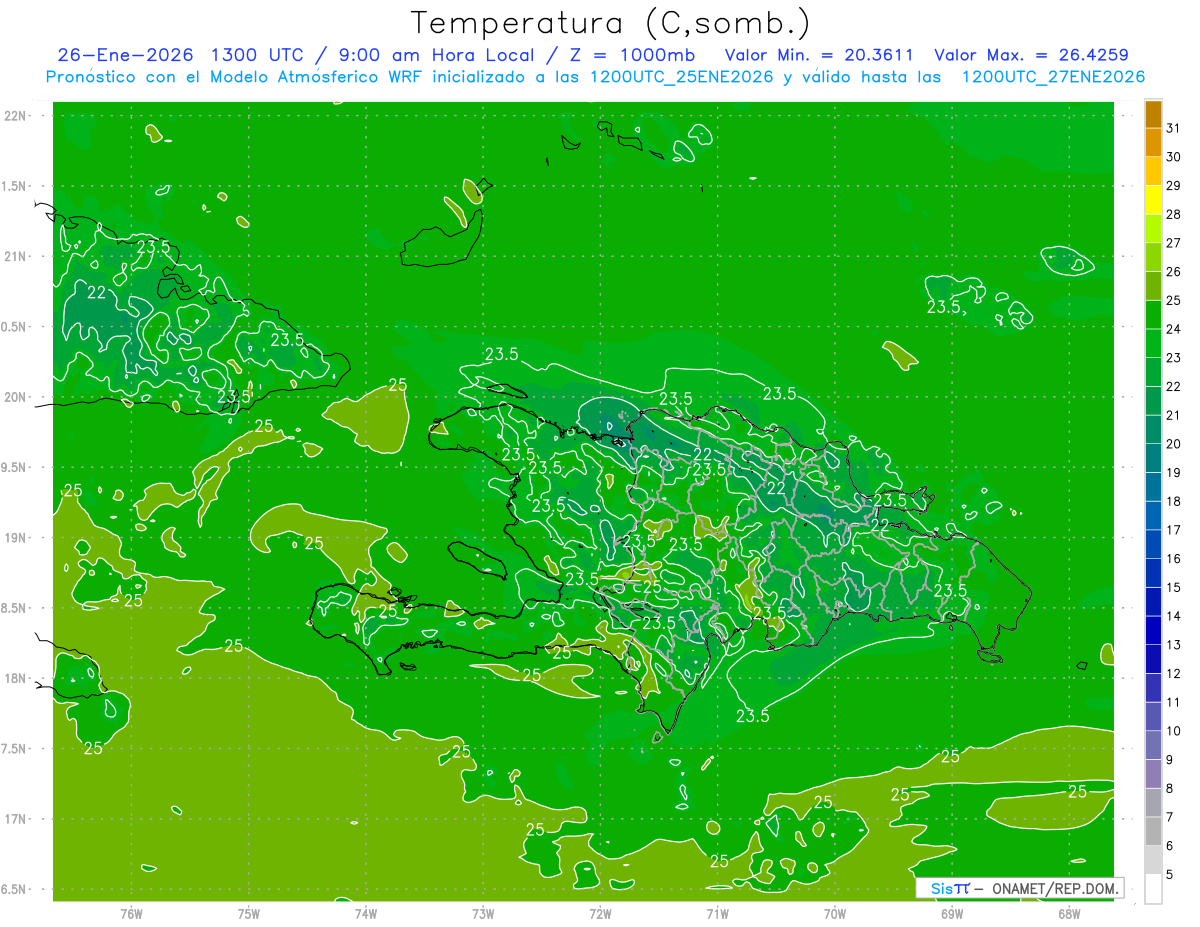The height and width of the screenshot is (927, 1200).
Task: Click the teal swatch between 19 and 20
Action: (1153, 458)
